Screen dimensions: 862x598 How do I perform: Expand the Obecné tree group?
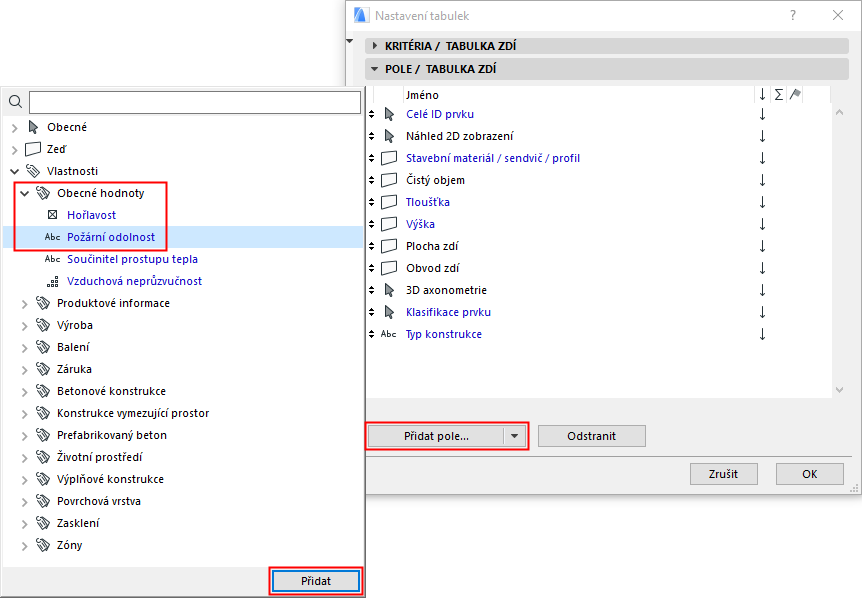[15, 128]
